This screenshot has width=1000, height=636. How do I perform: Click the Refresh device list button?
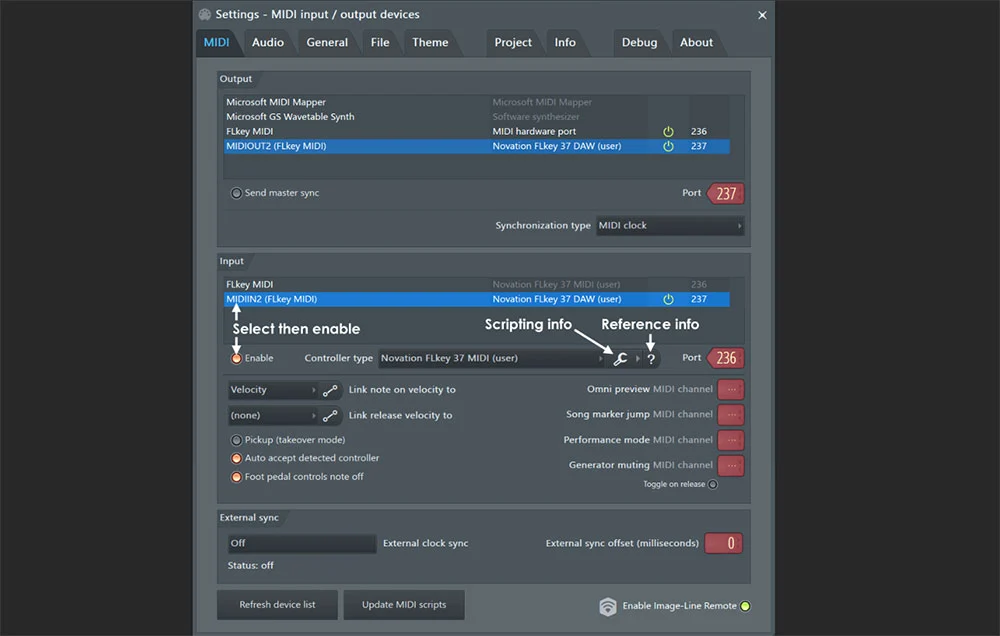coord(277,605)
